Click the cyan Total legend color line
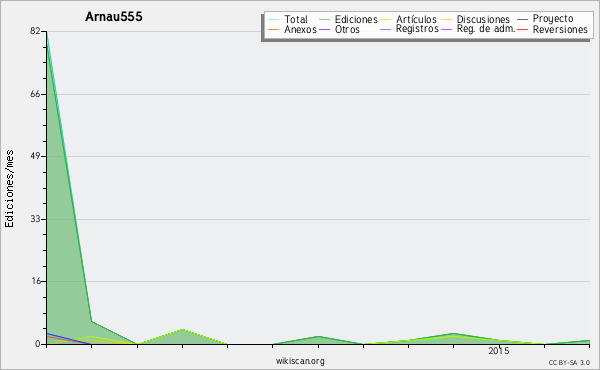 (x=273, y=19)
